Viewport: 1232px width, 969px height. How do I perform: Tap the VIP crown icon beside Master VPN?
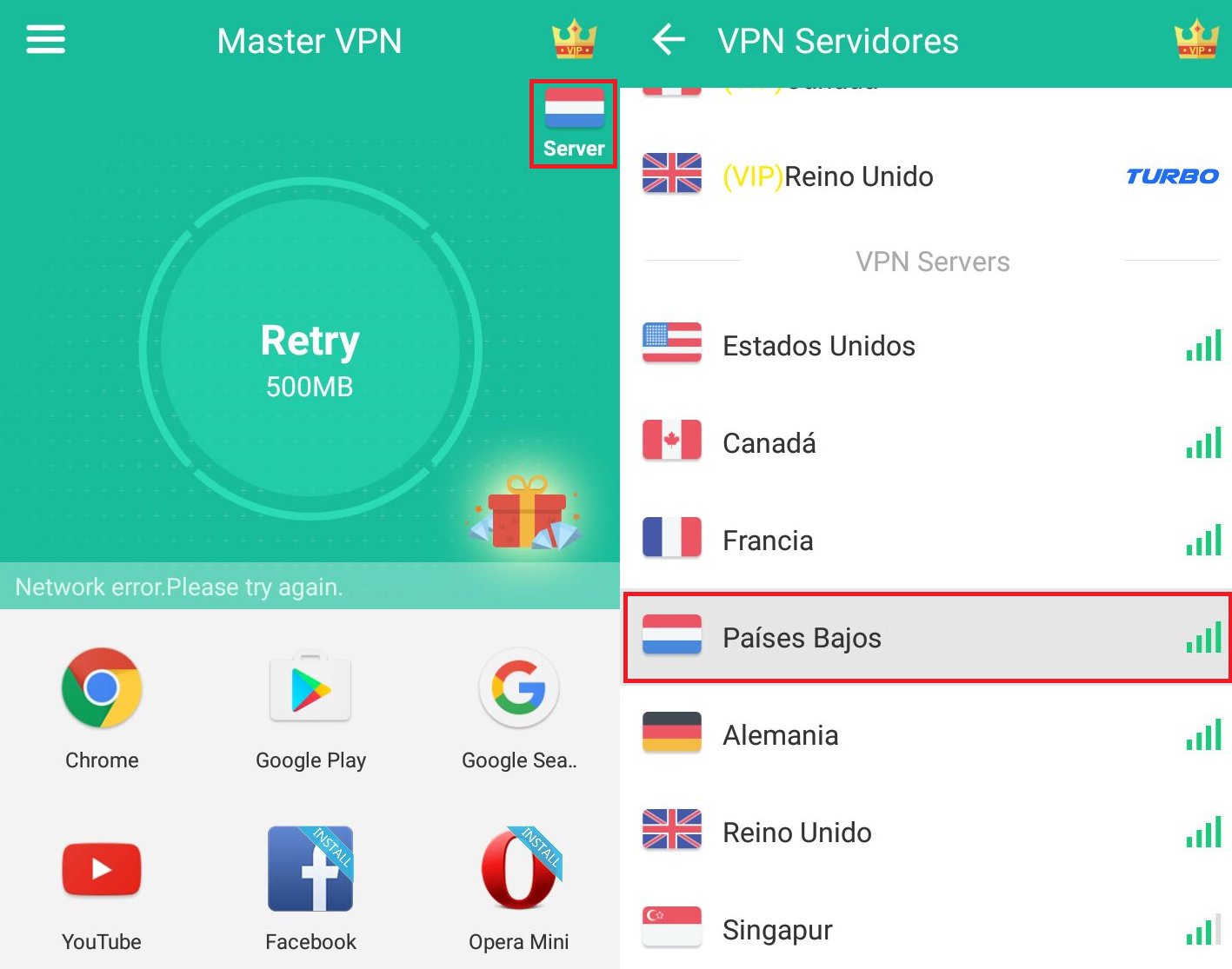click(x=574, y=40)
